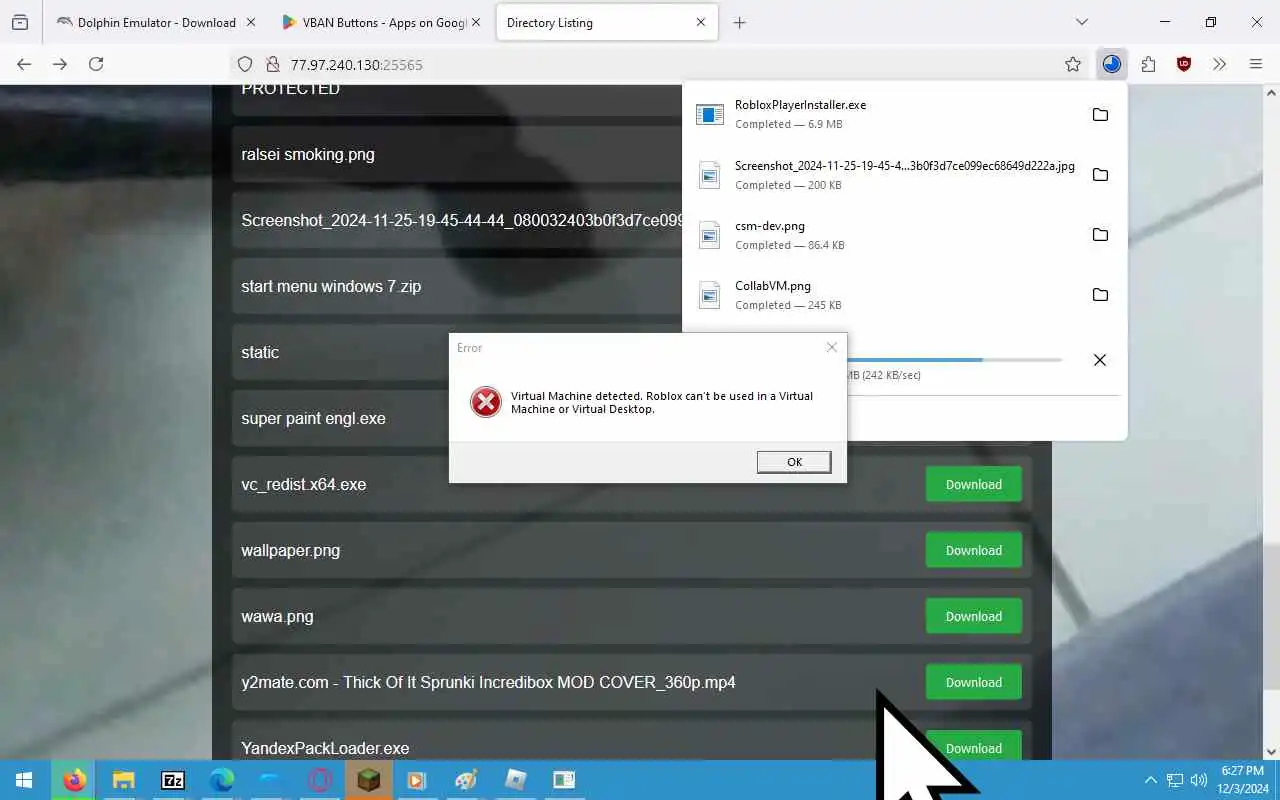The height and width of the screenshot is (800, 1280).
Task: Open RobloxPlayerInstaller.exe from downloads list
Action: point(885,114)
